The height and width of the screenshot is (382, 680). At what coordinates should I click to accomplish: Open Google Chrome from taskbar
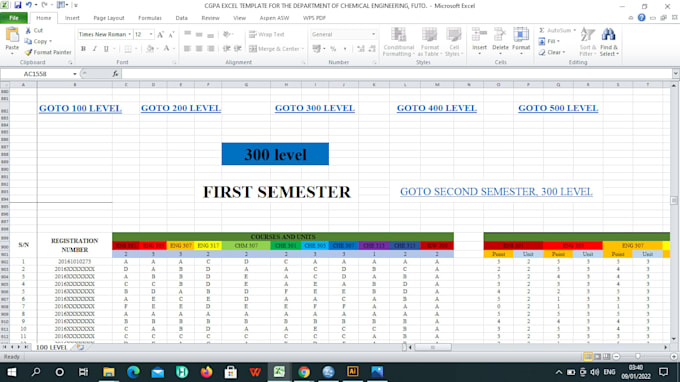pos(304,372)
